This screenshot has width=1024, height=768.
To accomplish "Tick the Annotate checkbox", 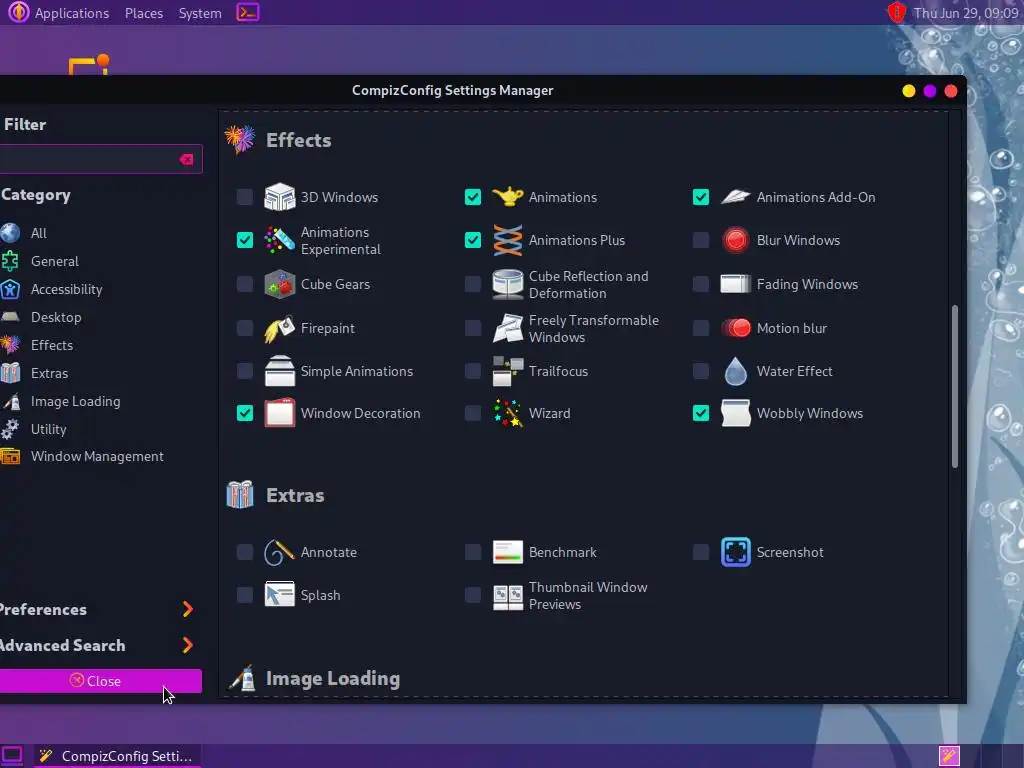I will click(x=245, y=552).
